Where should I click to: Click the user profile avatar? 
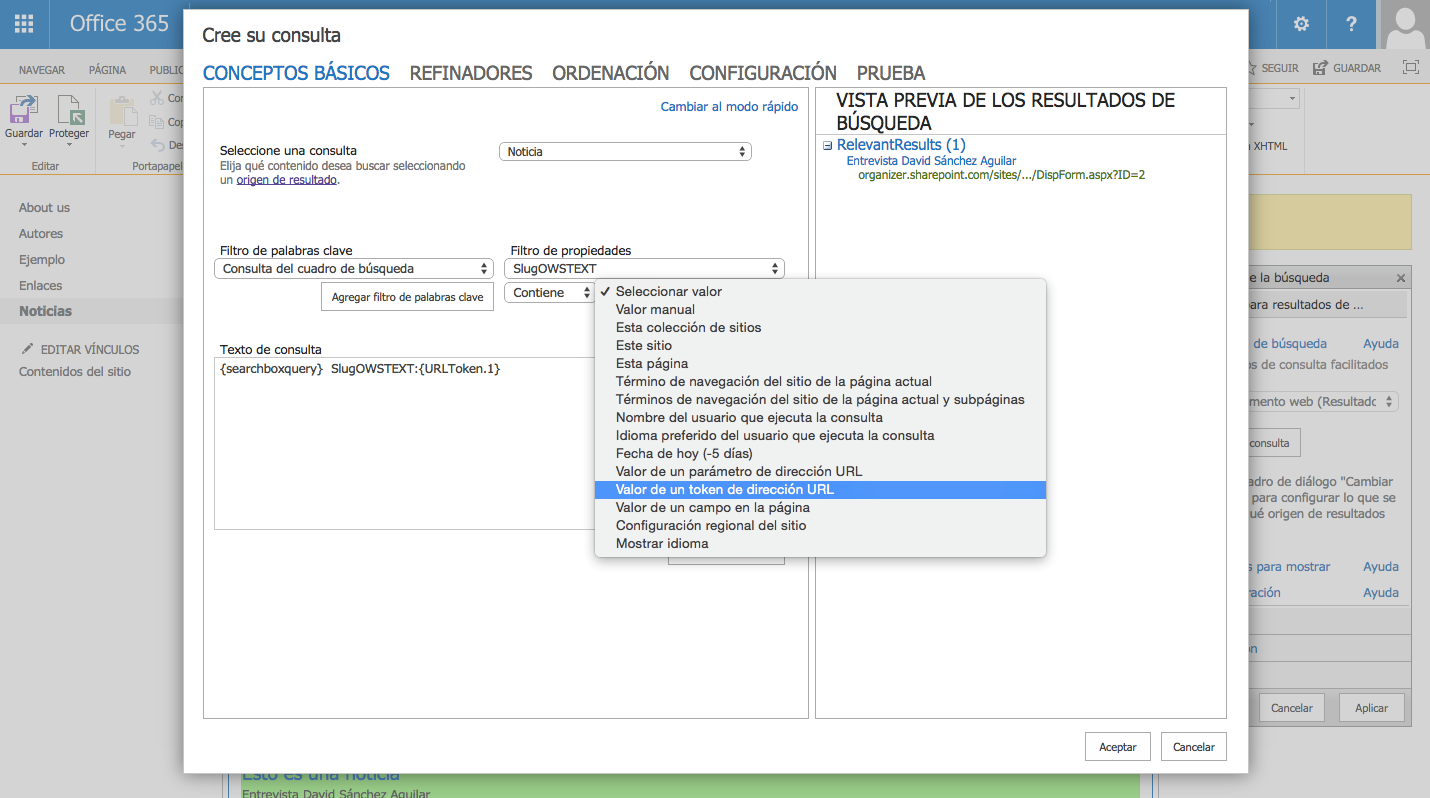click(x=1404, y=24)
